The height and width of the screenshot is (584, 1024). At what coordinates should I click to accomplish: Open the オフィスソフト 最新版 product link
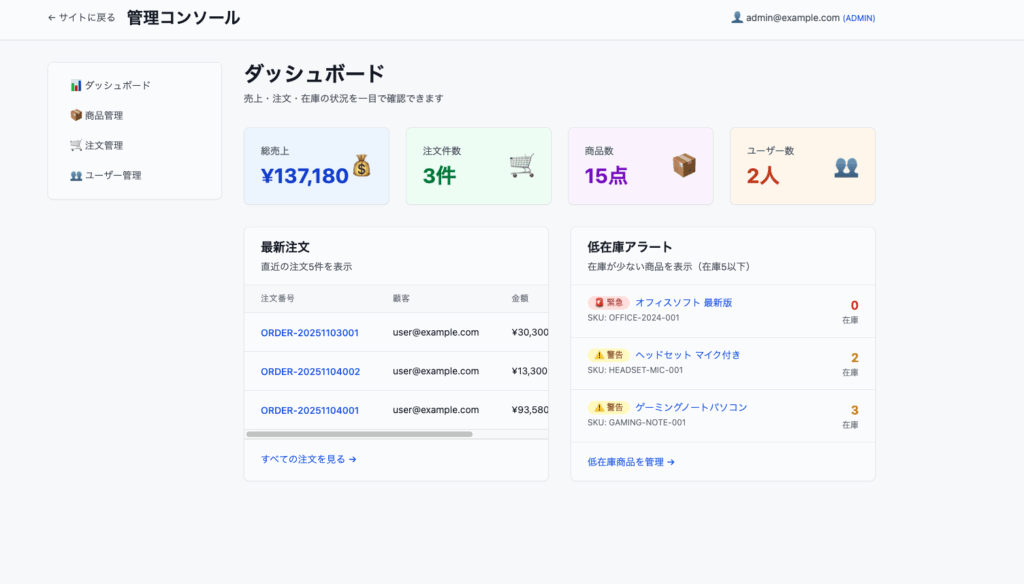pyautogui.click(x=683, y=302)
